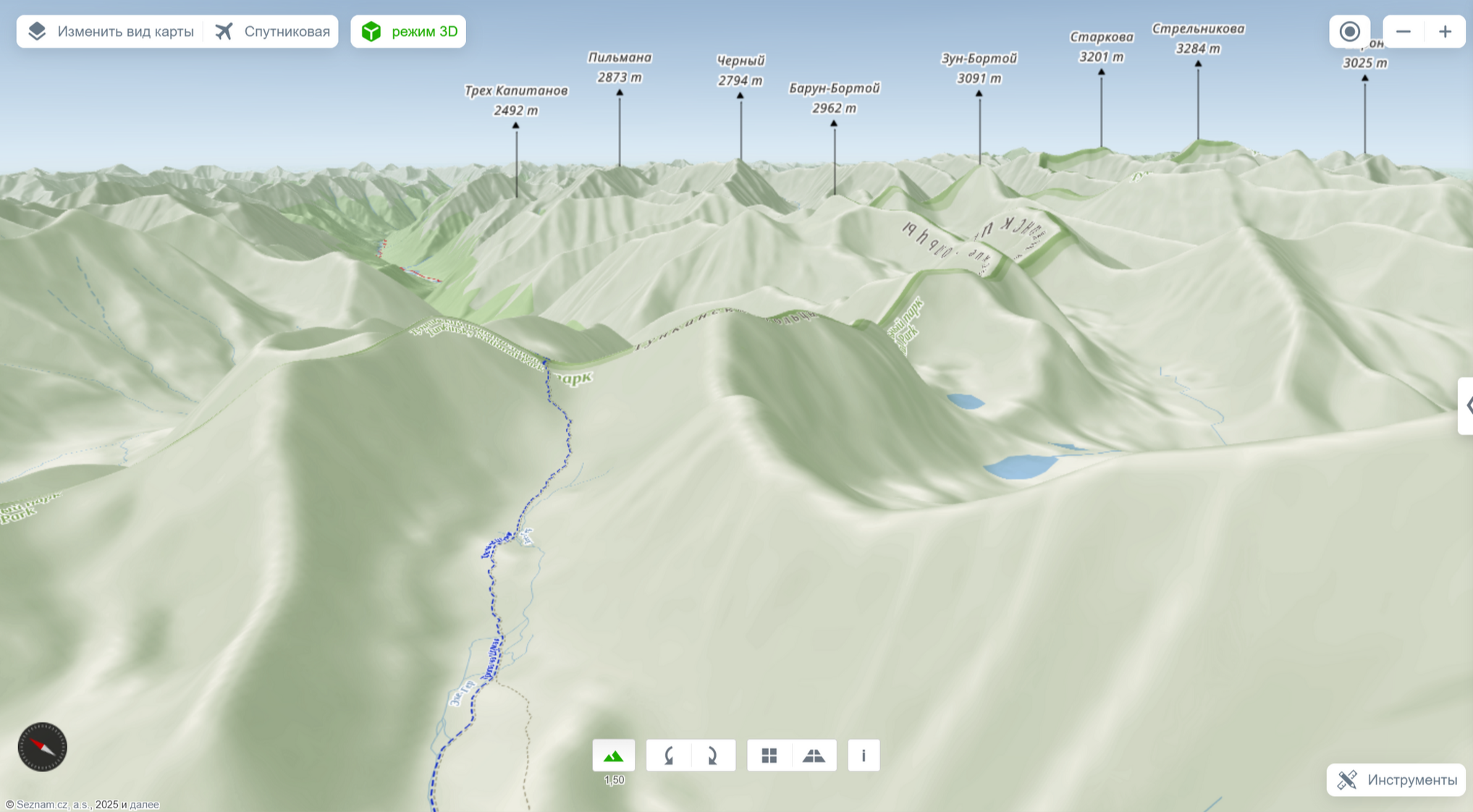This screenshot has width=1473, height=812.
Task: Rotate the view counterclockwise
Action: 669,756
